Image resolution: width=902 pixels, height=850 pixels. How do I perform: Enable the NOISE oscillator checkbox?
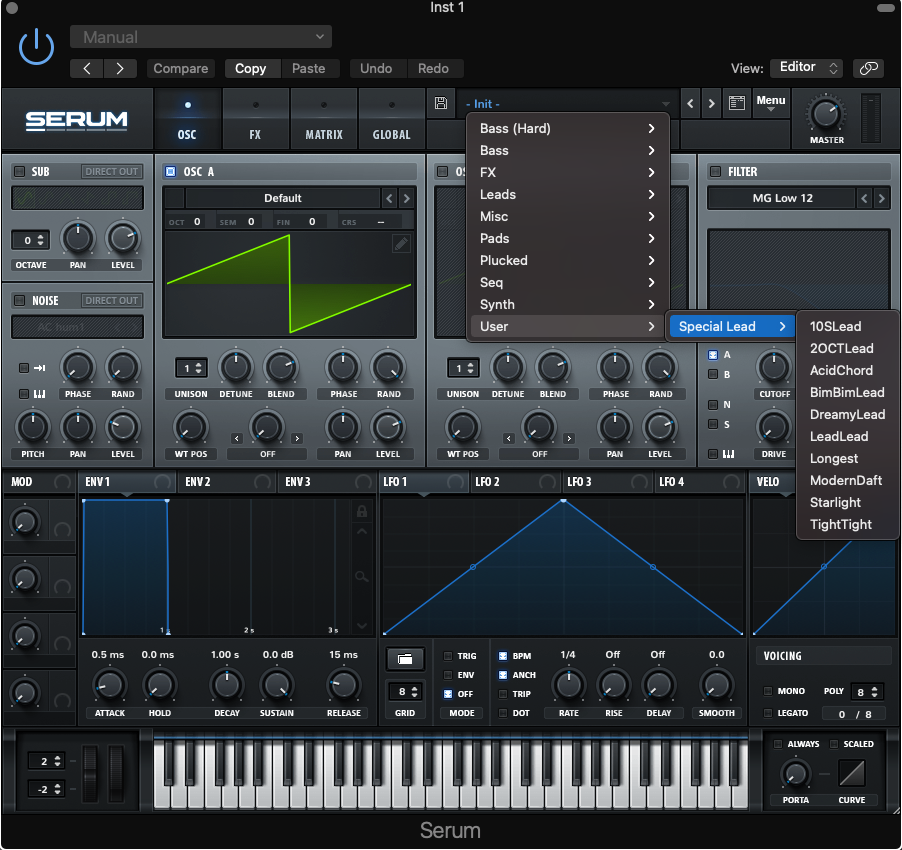19,300
